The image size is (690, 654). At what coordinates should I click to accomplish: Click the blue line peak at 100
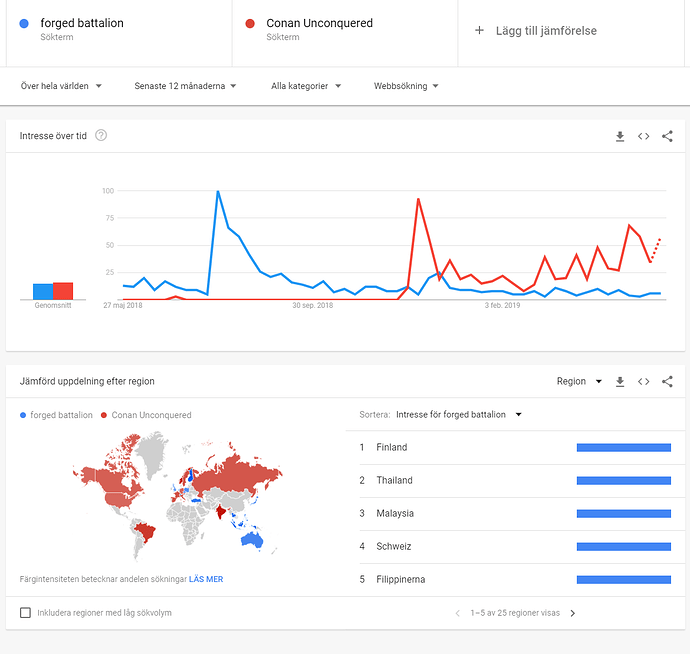(218, 191)
